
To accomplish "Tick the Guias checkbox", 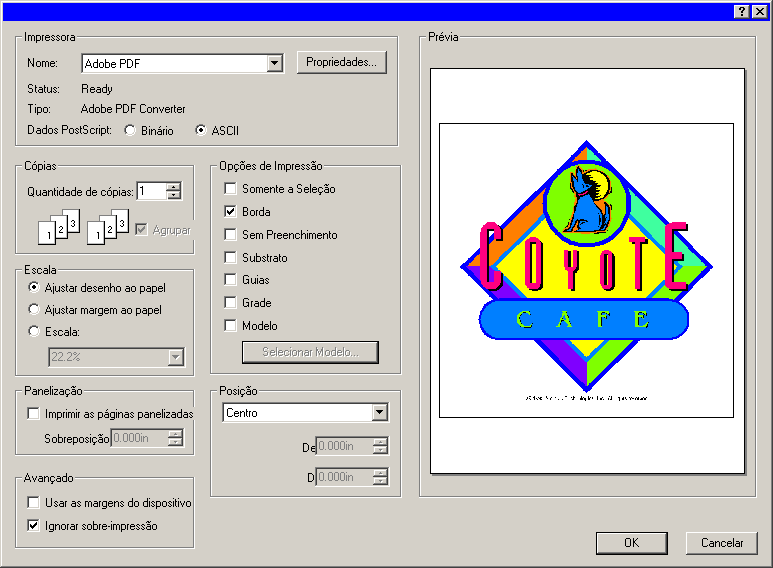I will click(x=230, y=280).
